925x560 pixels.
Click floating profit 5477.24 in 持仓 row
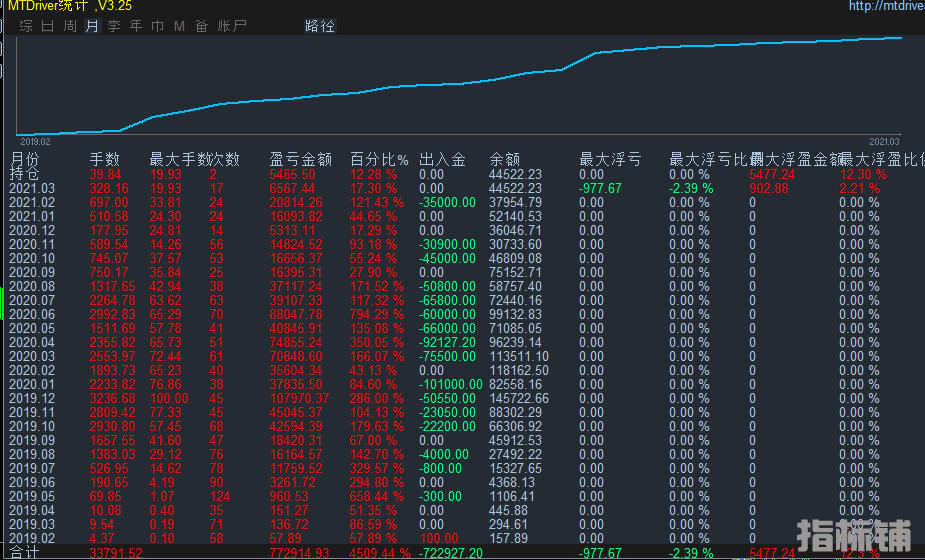pos(772,174)
